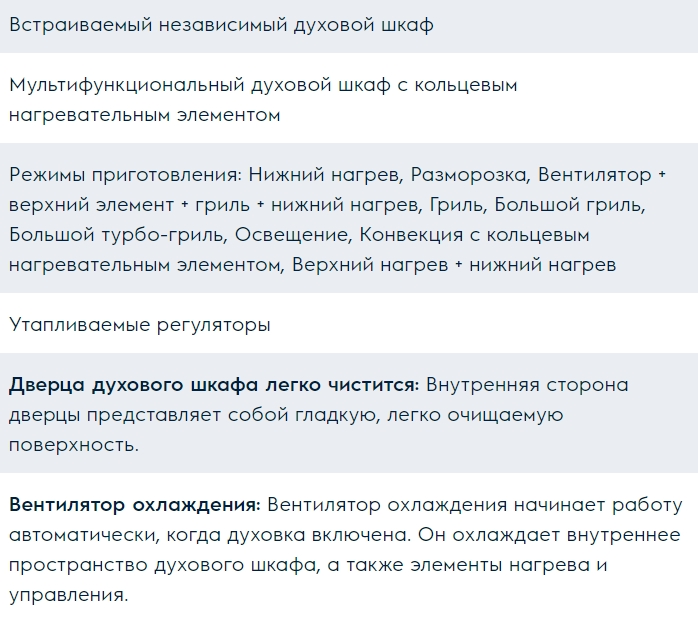This screenshot has width=698, height=641.
Task: Click the word 'поверхность.'
Action: coord(73,444)
